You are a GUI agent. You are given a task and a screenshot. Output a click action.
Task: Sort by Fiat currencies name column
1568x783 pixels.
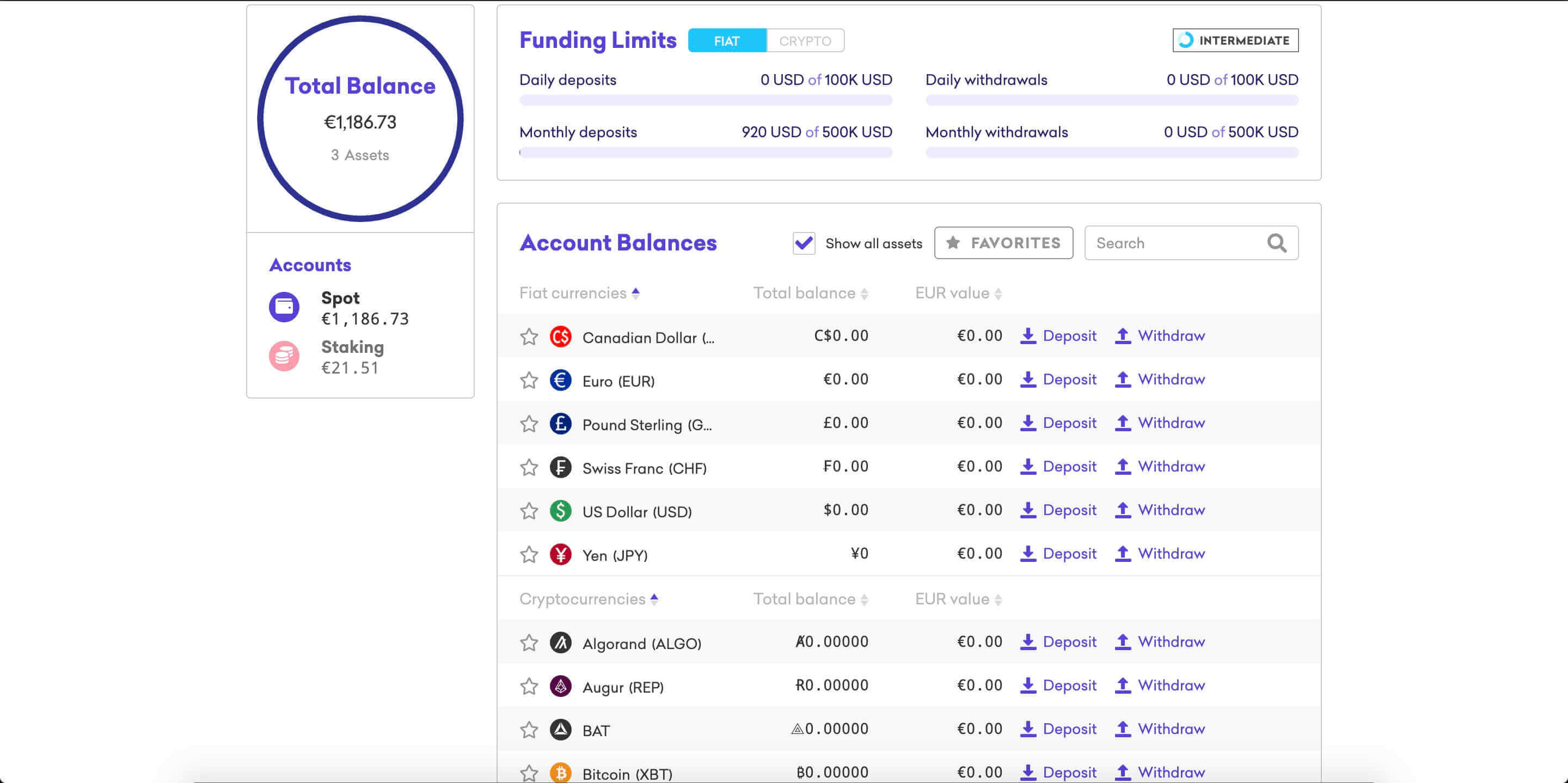(579, 293)
